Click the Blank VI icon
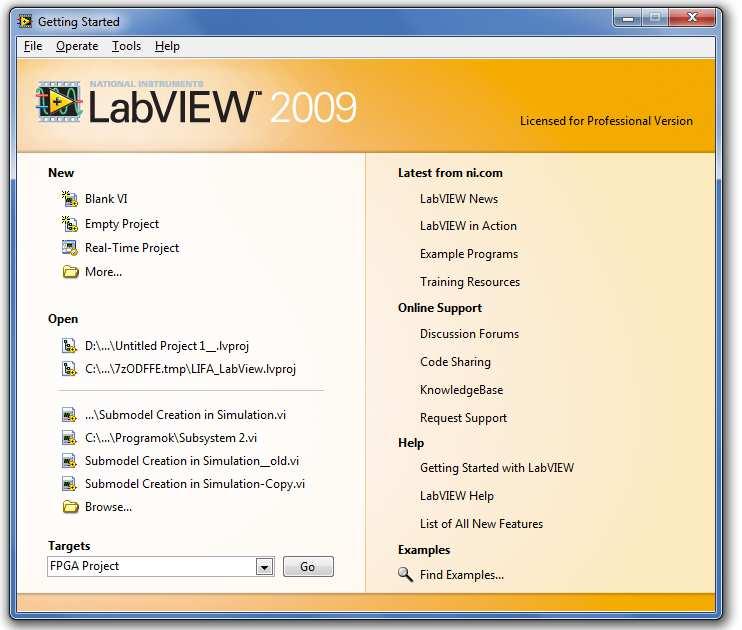 (70, 199)
